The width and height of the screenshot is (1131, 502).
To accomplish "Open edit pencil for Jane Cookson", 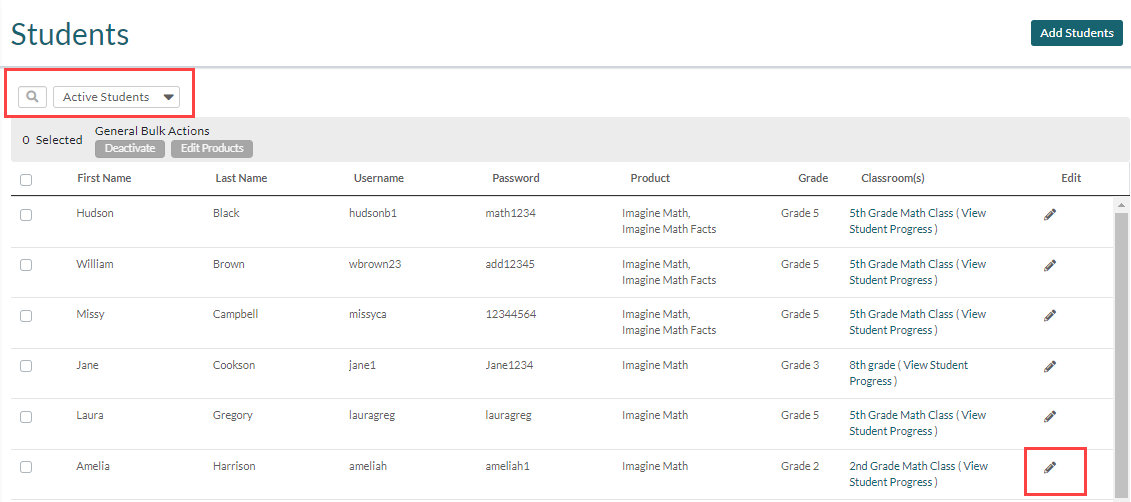I will (x=1050, y=366).
